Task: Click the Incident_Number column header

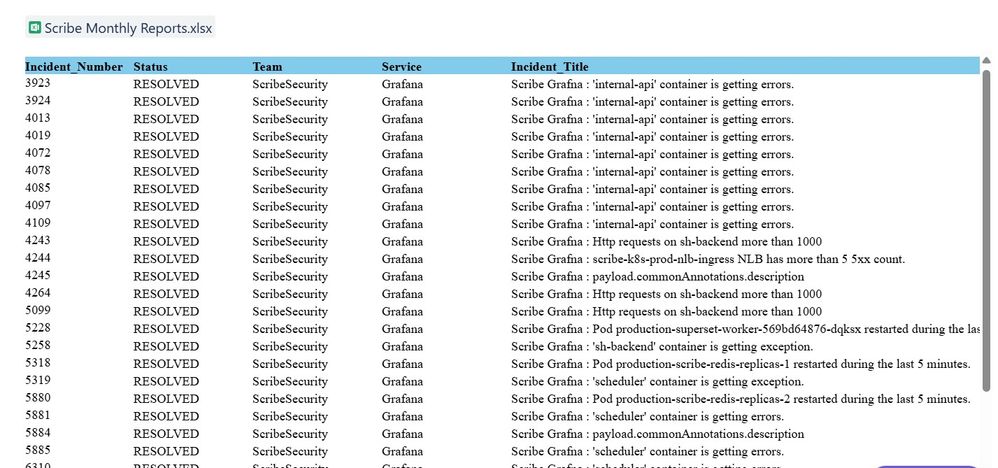Action: [x=74, y=66]
